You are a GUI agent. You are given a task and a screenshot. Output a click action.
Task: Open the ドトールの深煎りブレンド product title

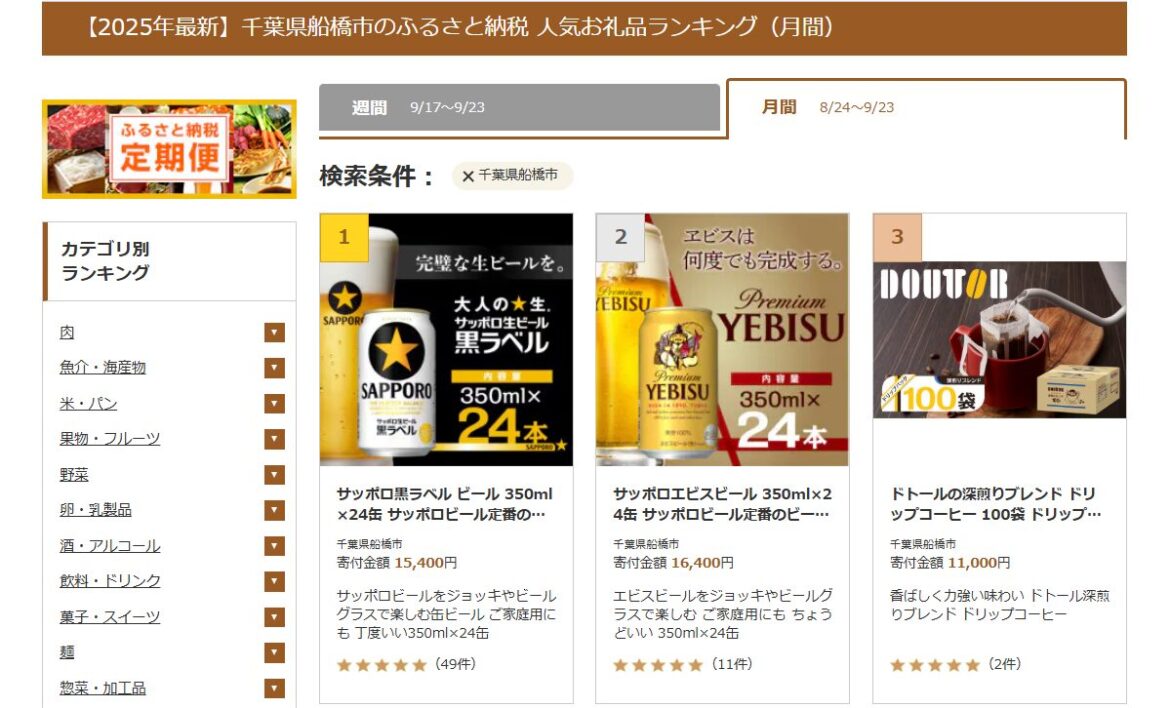point(995,504)
